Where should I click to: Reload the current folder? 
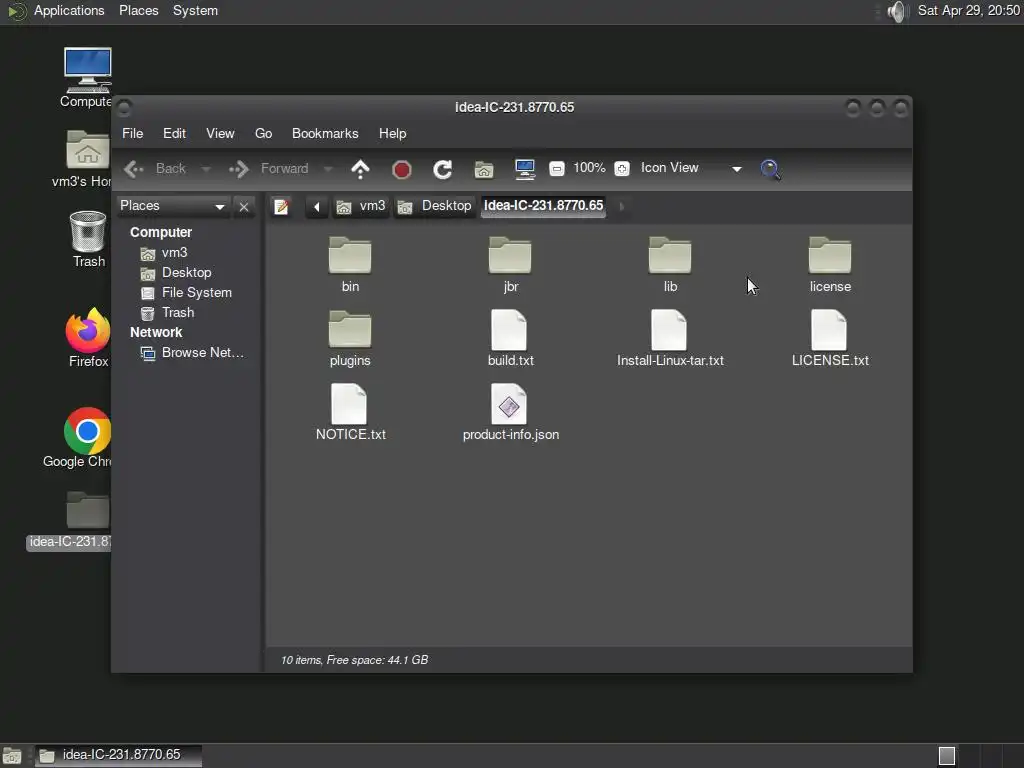pyautogui.click(x=442, y=170)
